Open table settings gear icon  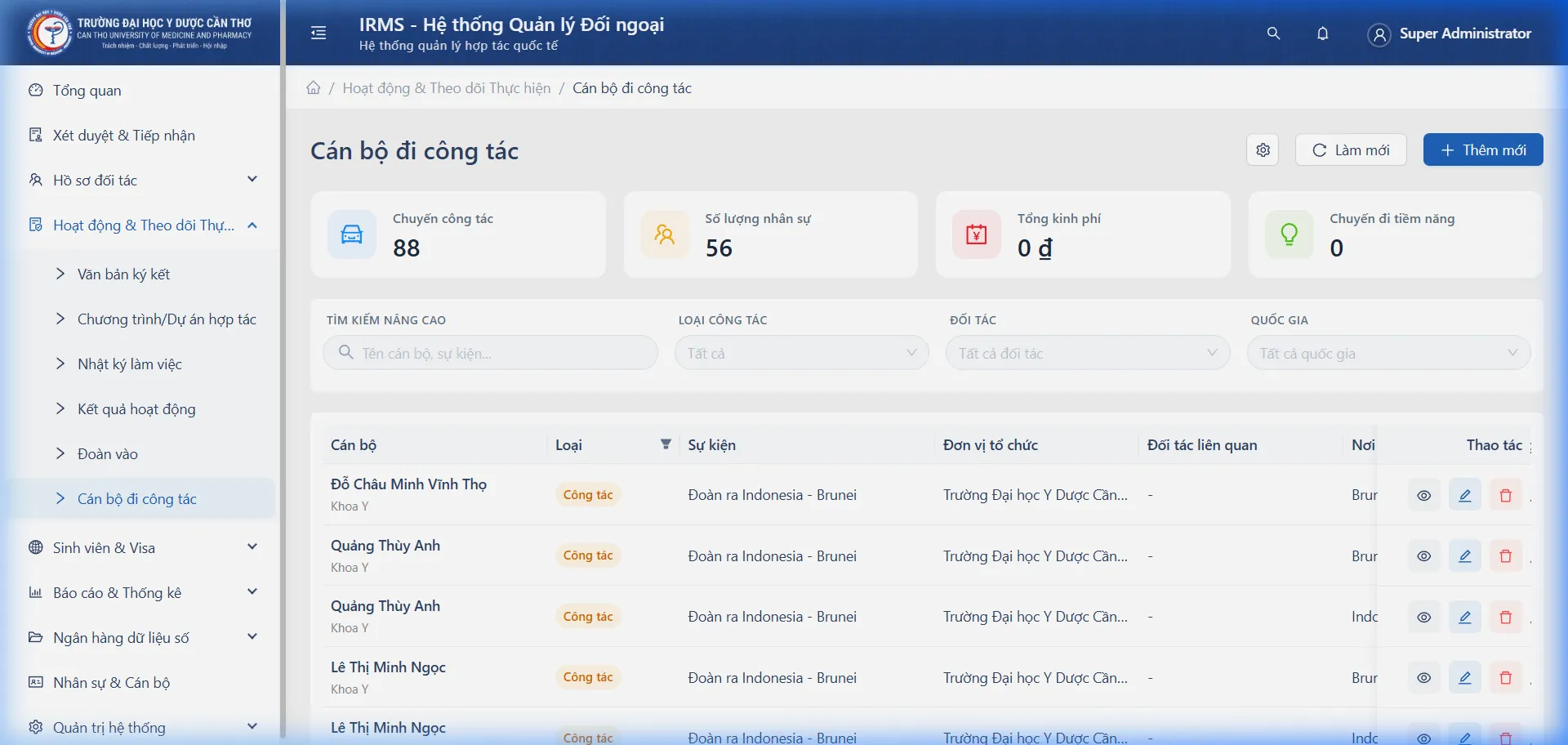point(1263,150)
